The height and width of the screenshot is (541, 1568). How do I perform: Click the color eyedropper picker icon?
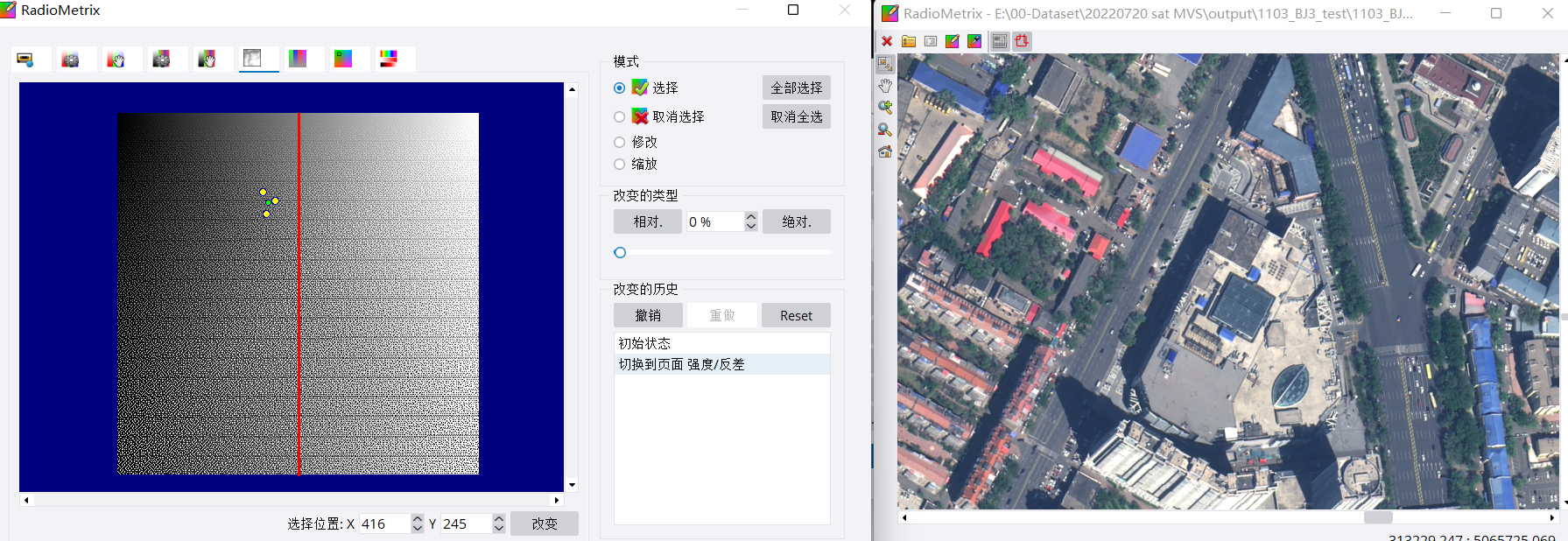coord(974,41)
